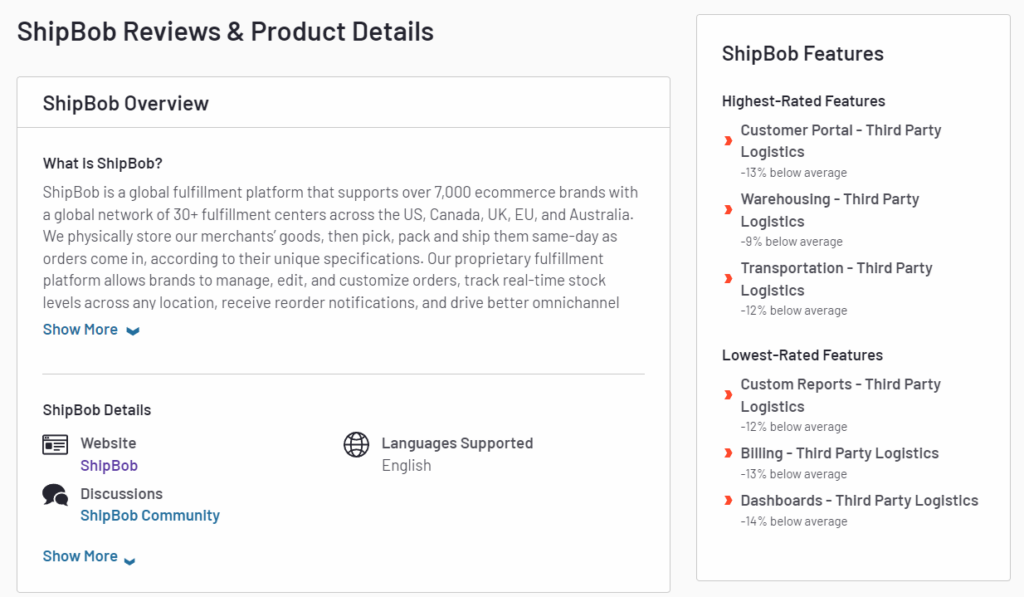Click the red arrow icon beside Transportation feature

727,278
